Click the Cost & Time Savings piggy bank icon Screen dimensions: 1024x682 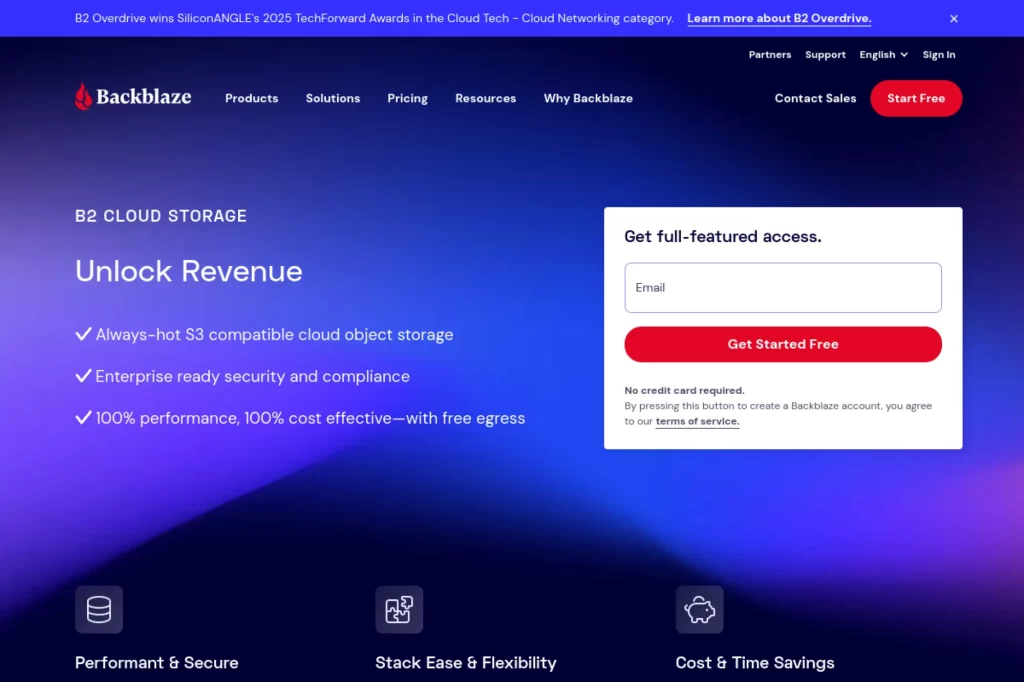pyautogui.click(x=699, y=609)
